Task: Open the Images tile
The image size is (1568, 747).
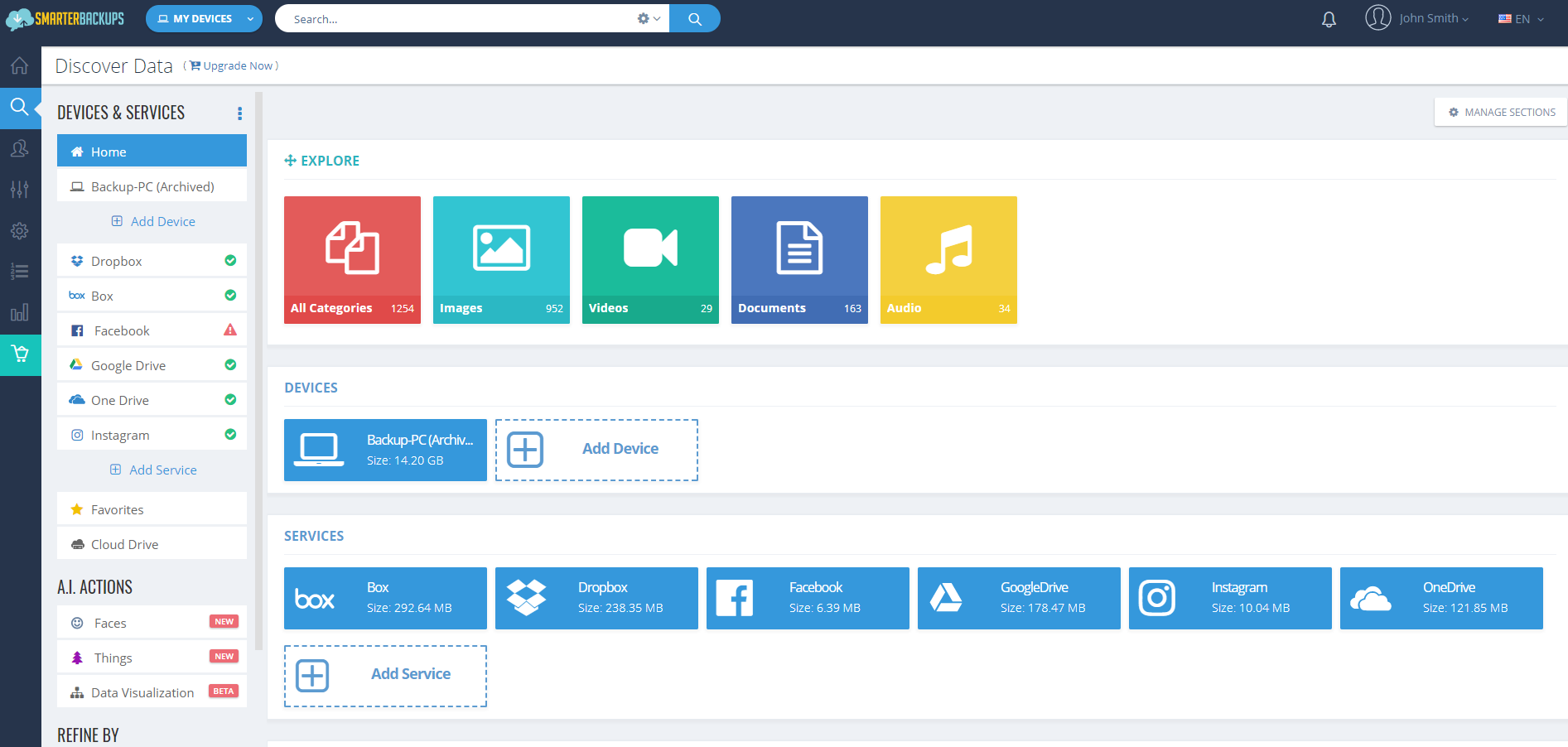Action: point(501,260)
